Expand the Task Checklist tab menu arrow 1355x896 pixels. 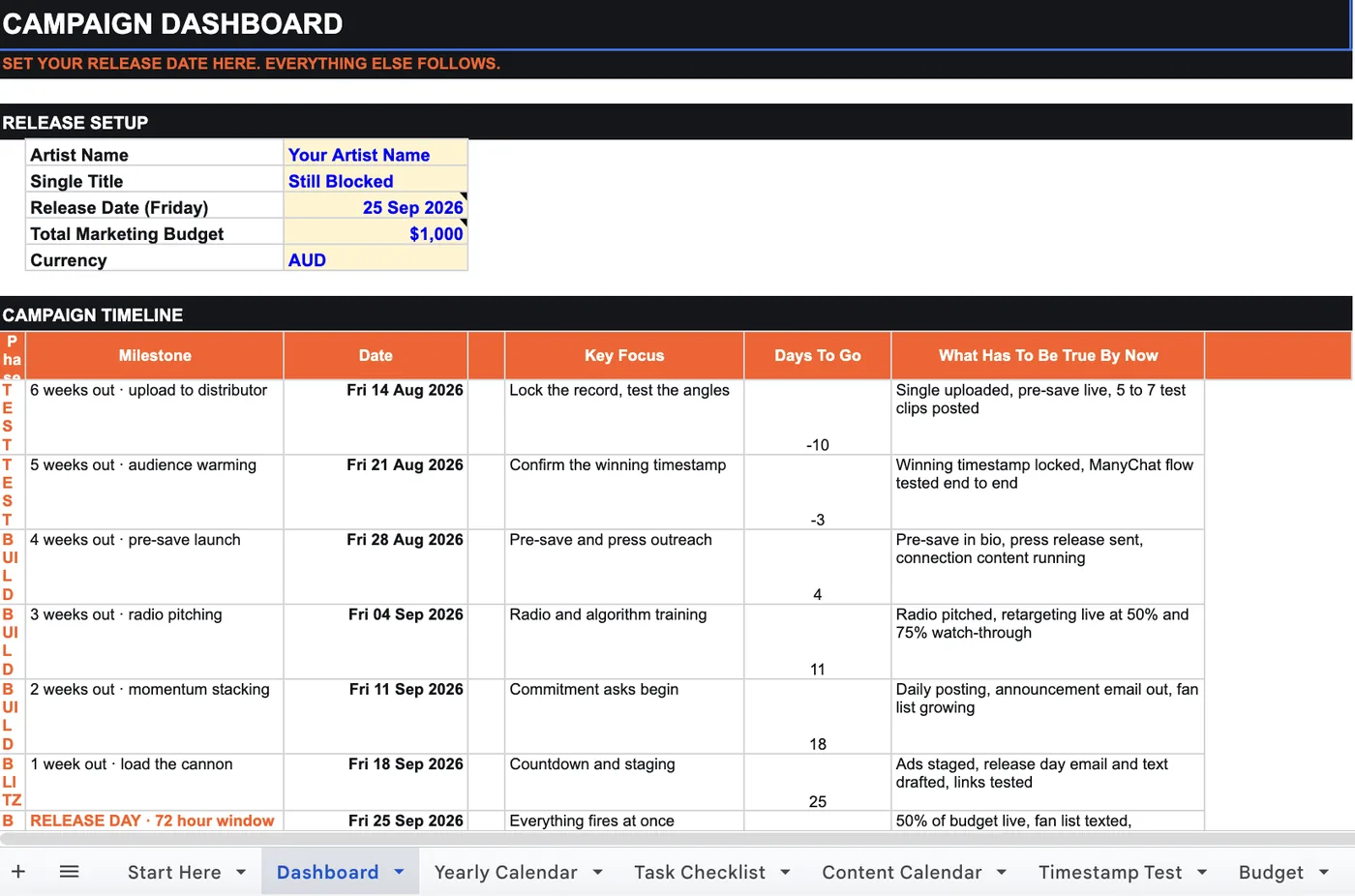[785, 872]
